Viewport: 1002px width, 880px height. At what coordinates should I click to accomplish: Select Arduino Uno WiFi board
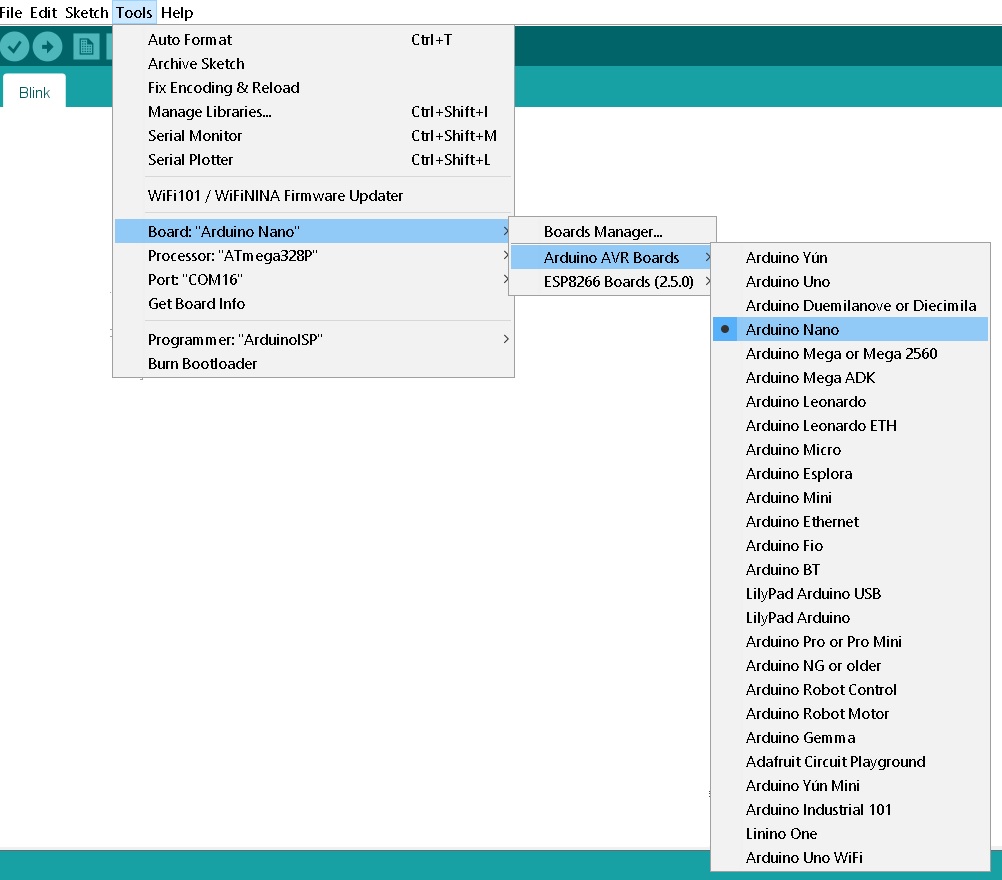850,858
